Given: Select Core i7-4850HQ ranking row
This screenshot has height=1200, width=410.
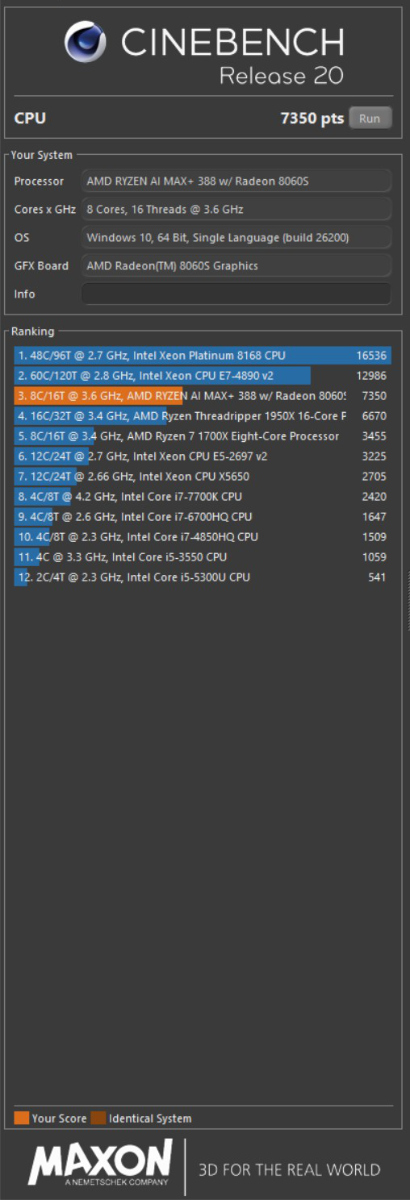Looking at the screenshot, I should [202, 537].
